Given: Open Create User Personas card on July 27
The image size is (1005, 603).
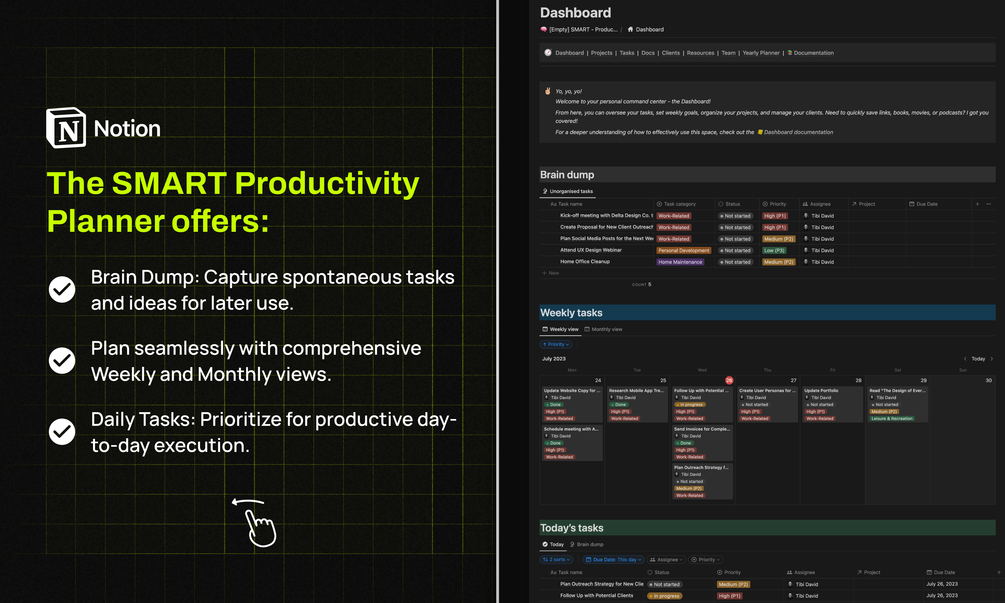Looking at the screenshot, I should (x=767, y=404).
